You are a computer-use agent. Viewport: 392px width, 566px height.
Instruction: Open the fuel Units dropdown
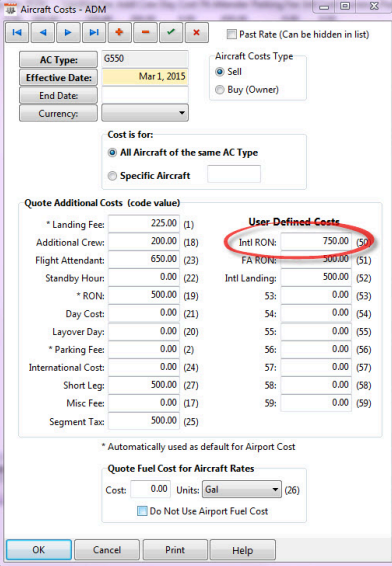point(241,489)
